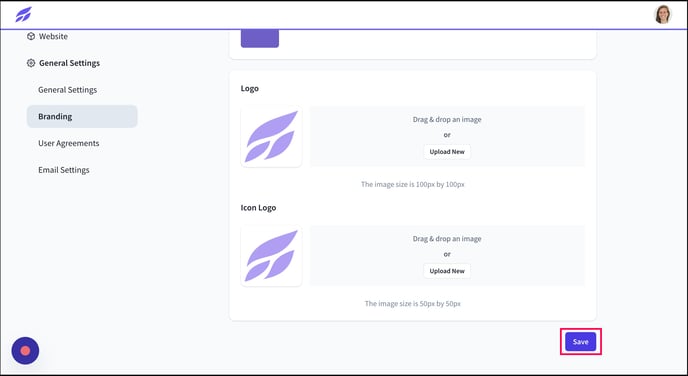The height and width of the screenshot is (376, 688).
Task: Click the Icon Logo image preview
Action: pos(271,256)
